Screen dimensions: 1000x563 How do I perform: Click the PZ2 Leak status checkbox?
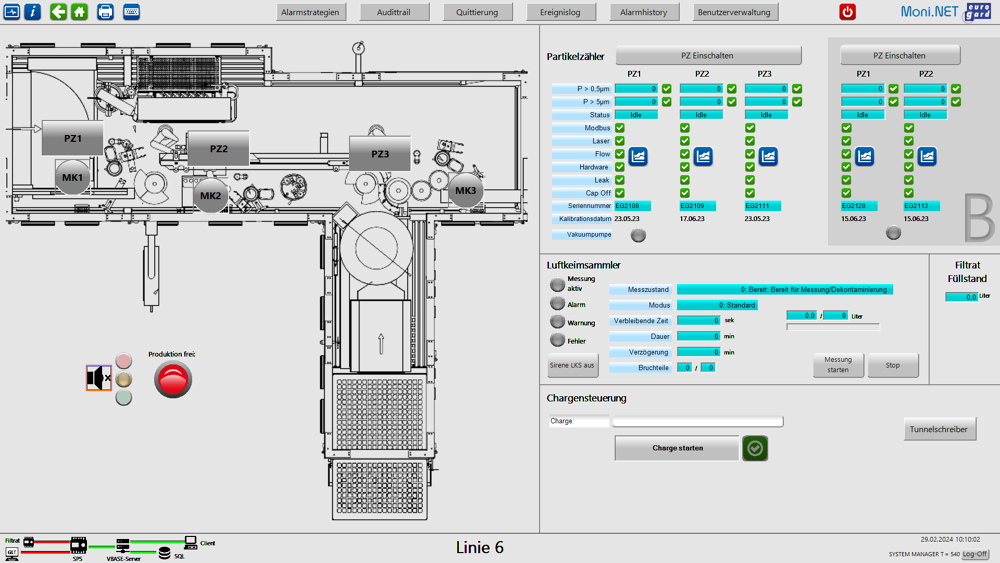pos(685,180)
